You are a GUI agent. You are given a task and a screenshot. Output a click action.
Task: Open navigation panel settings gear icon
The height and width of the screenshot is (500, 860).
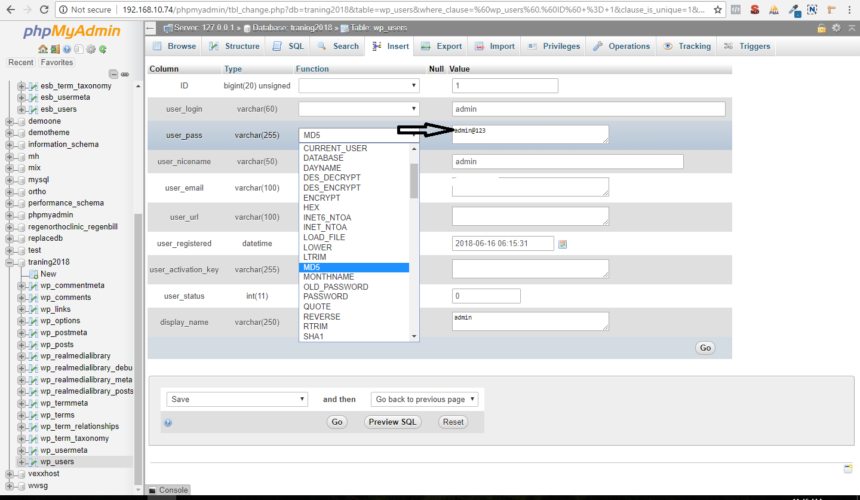90,49
